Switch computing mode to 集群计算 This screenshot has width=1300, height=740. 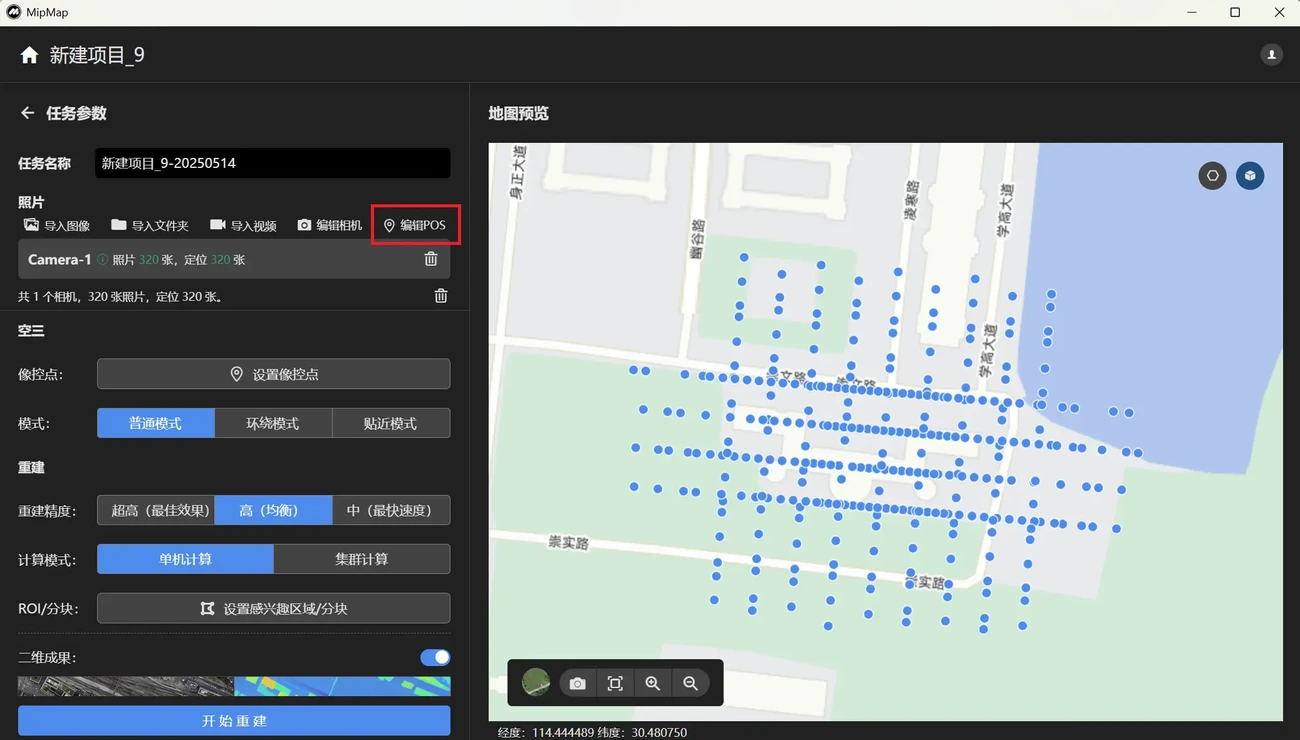click(361, 559)
